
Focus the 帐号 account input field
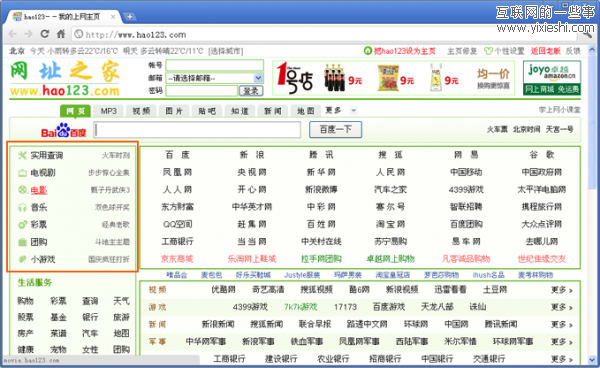coord(214,65)
